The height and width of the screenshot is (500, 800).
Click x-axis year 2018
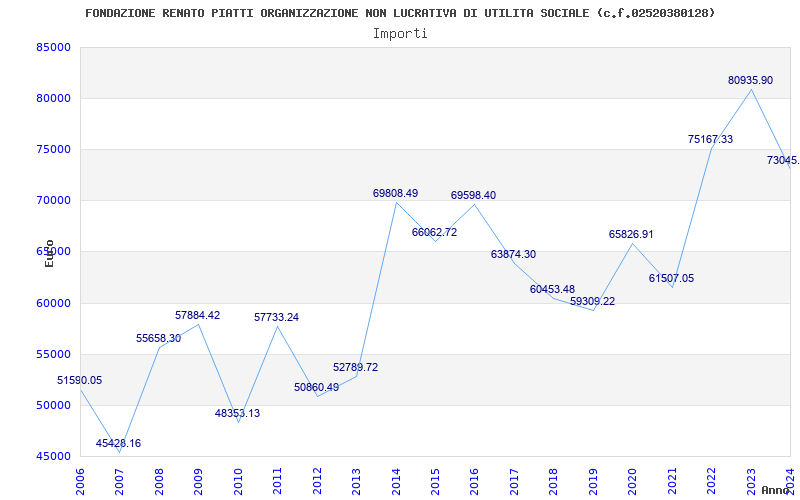click(554, 481)
